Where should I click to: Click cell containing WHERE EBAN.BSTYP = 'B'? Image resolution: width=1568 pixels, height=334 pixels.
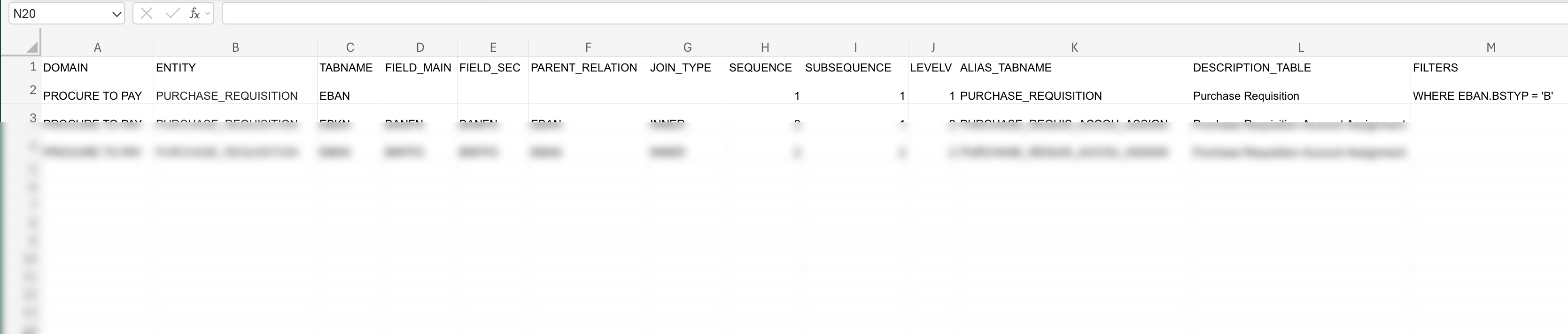(x=1483, y=95)
